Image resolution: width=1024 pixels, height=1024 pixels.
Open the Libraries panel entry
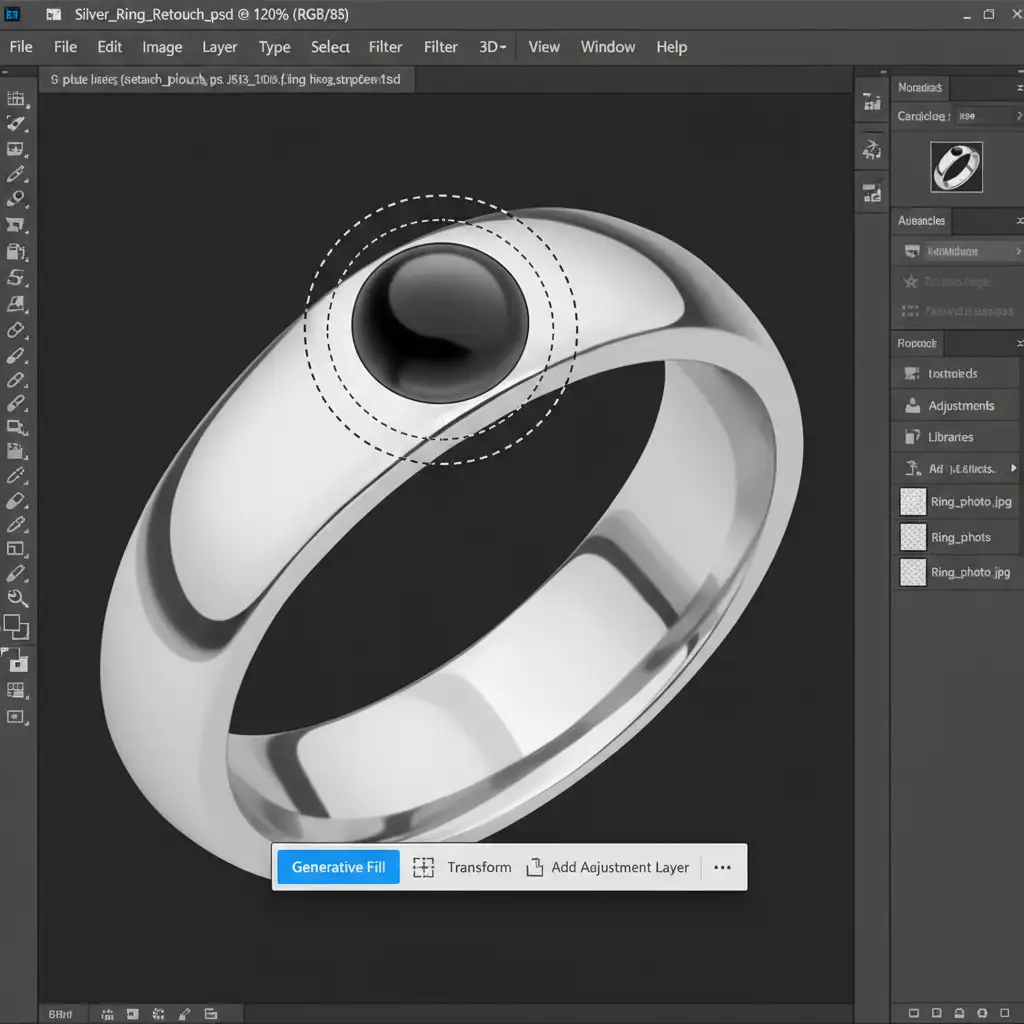coord(950,437)
